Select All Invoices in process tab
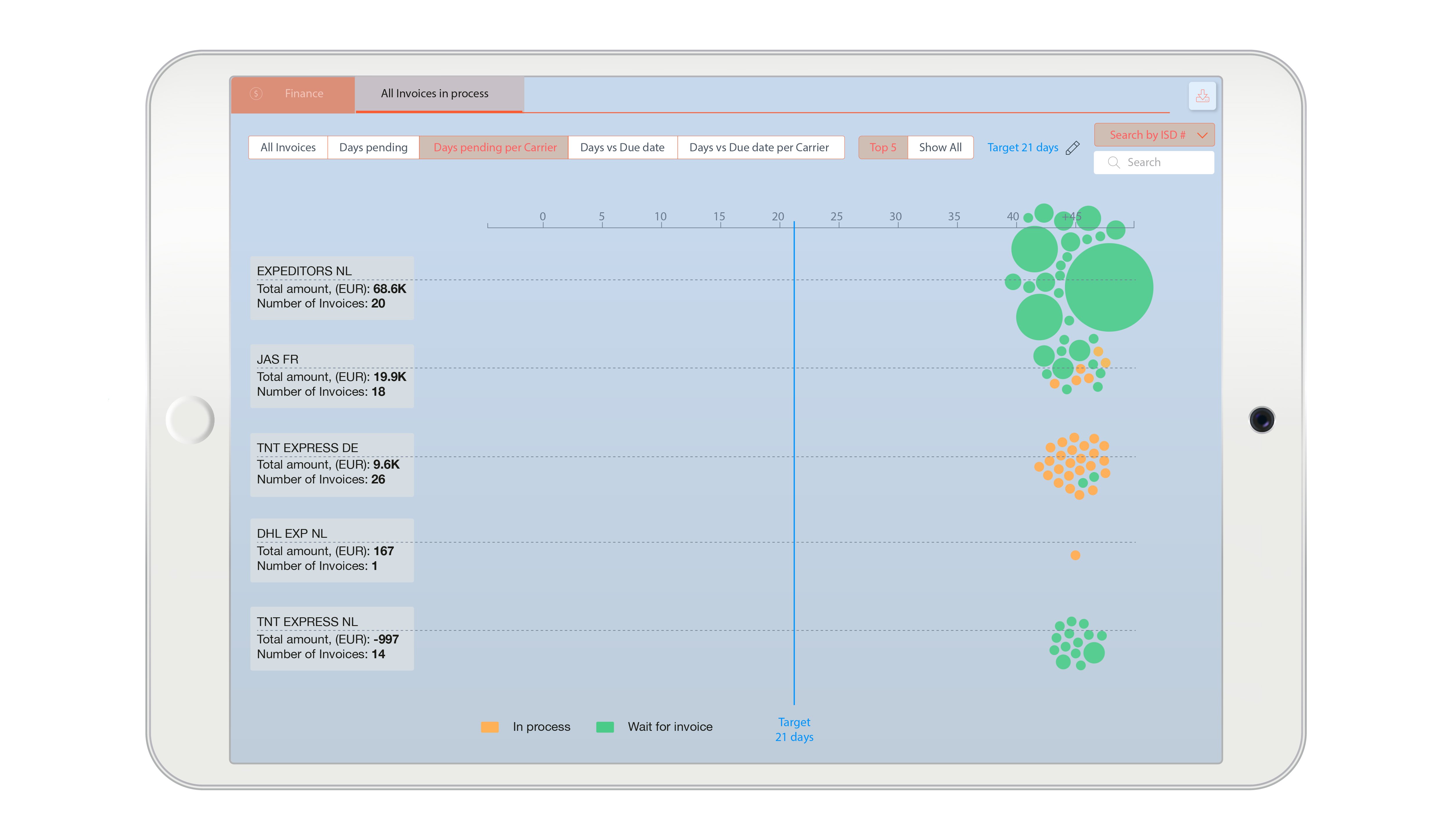 (x=434, y=94)
